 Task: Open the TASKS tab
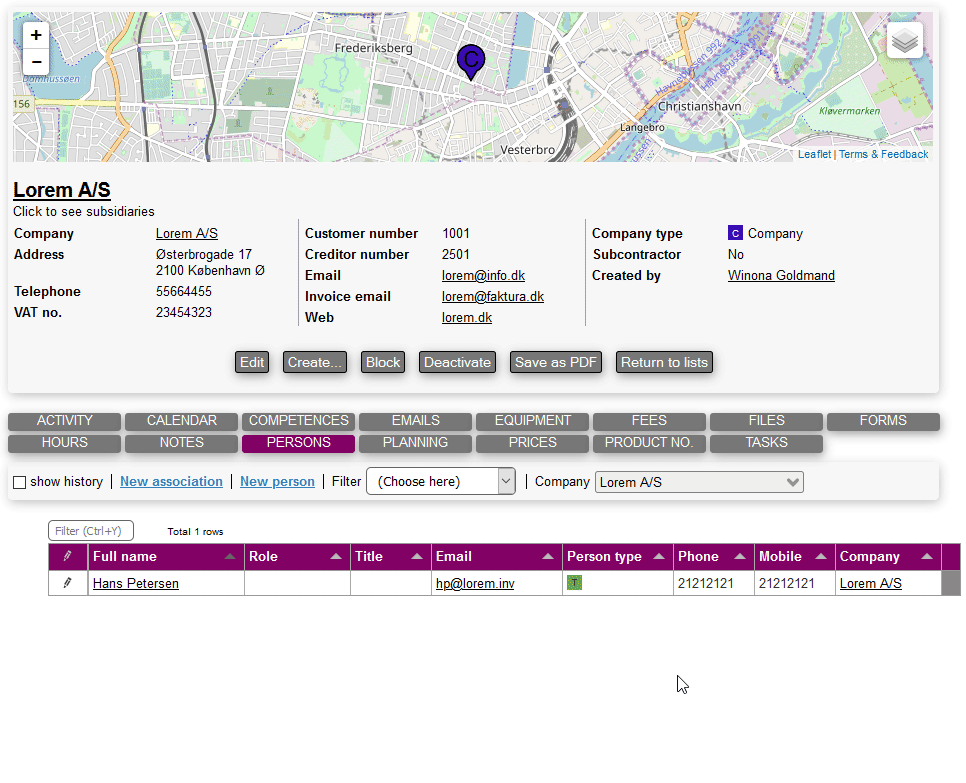(766, 443)
